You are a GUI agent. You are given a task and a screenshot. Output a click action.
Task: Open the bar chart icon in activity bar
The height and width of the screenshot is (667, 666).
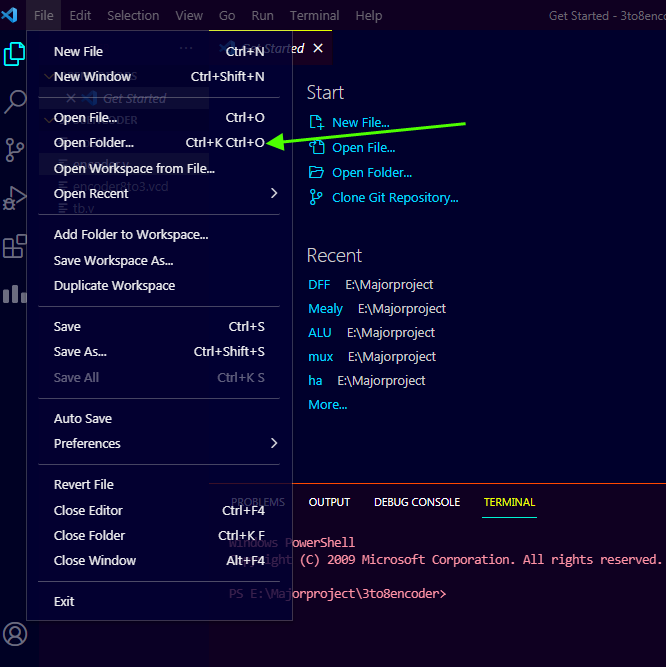coord(15,294)
